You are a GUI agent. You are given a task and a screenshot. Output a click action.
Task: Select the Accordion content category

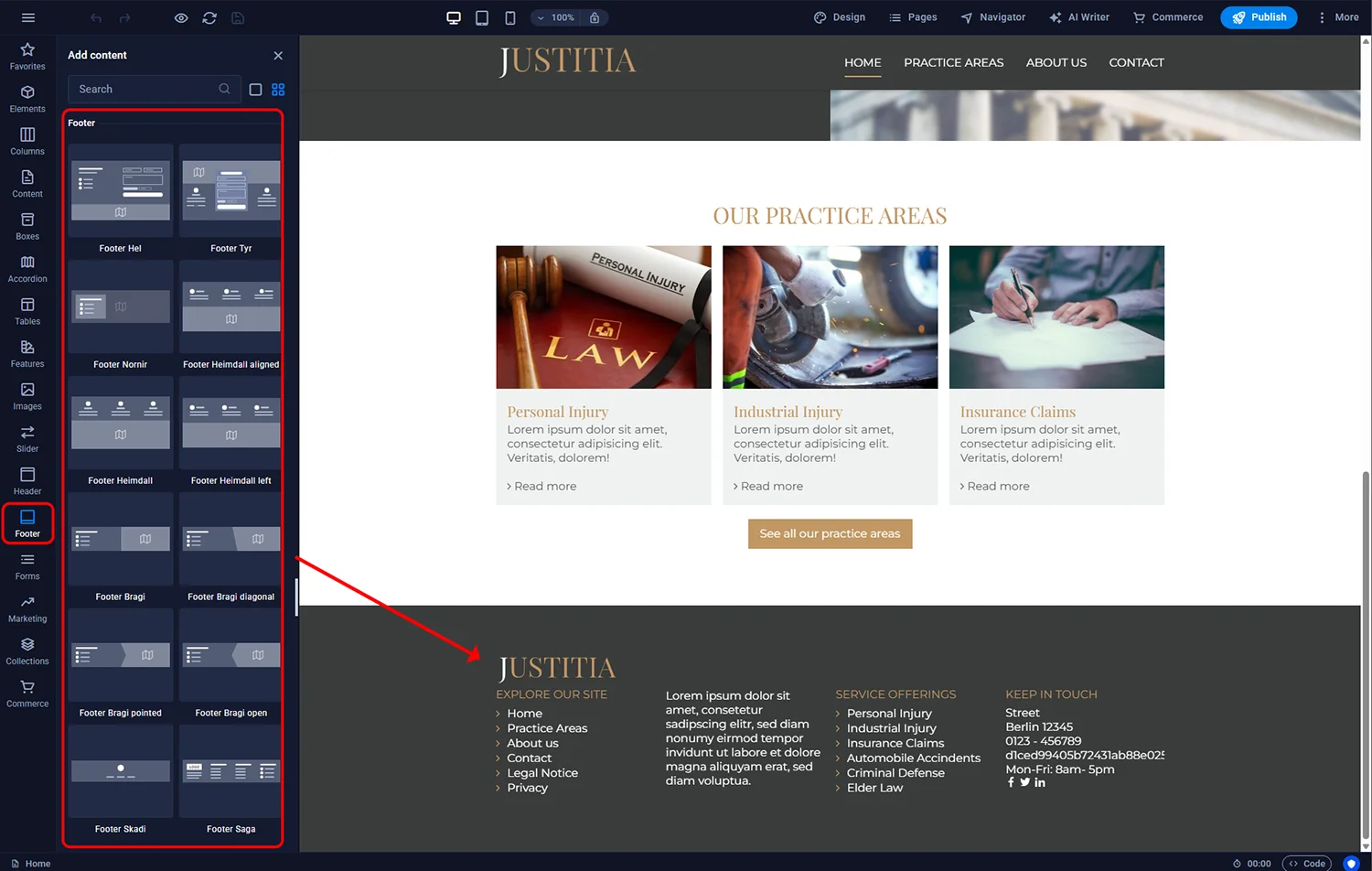(27, 266)
